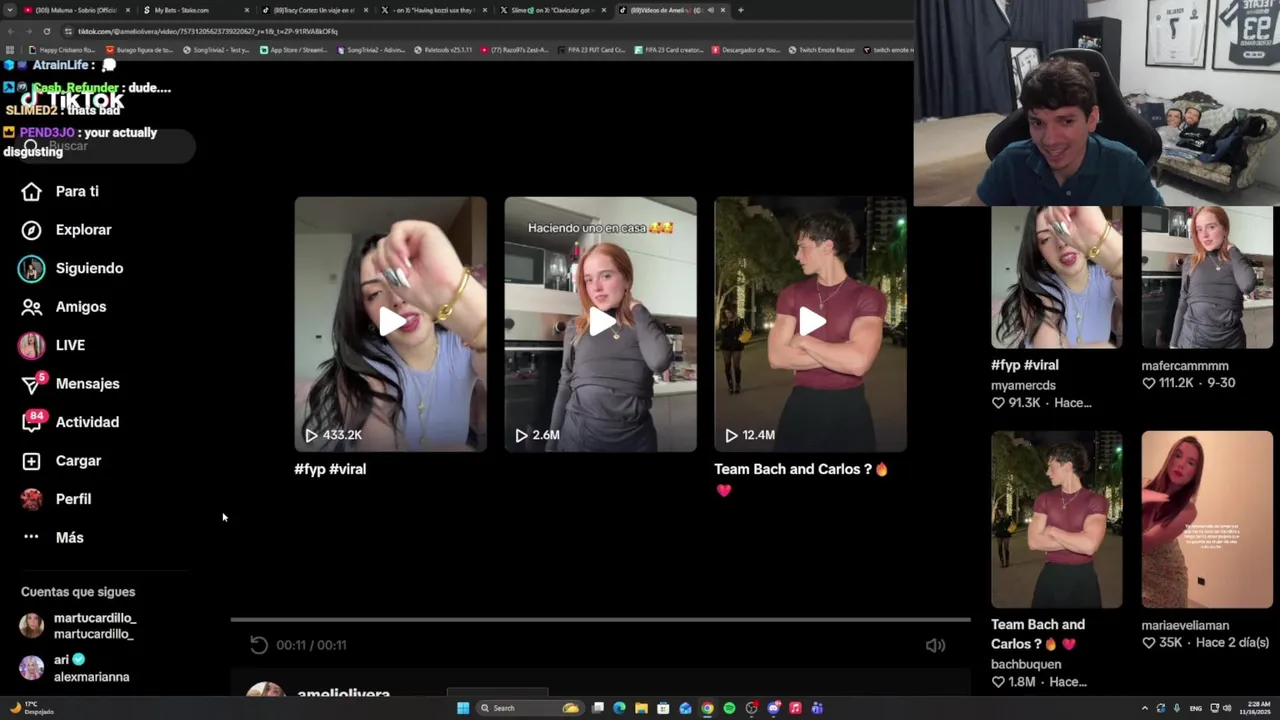Open the mafercammmm sidebar video thumbnail
The width and height of the screenshot is (1280, 720).
click(1207, 277)
